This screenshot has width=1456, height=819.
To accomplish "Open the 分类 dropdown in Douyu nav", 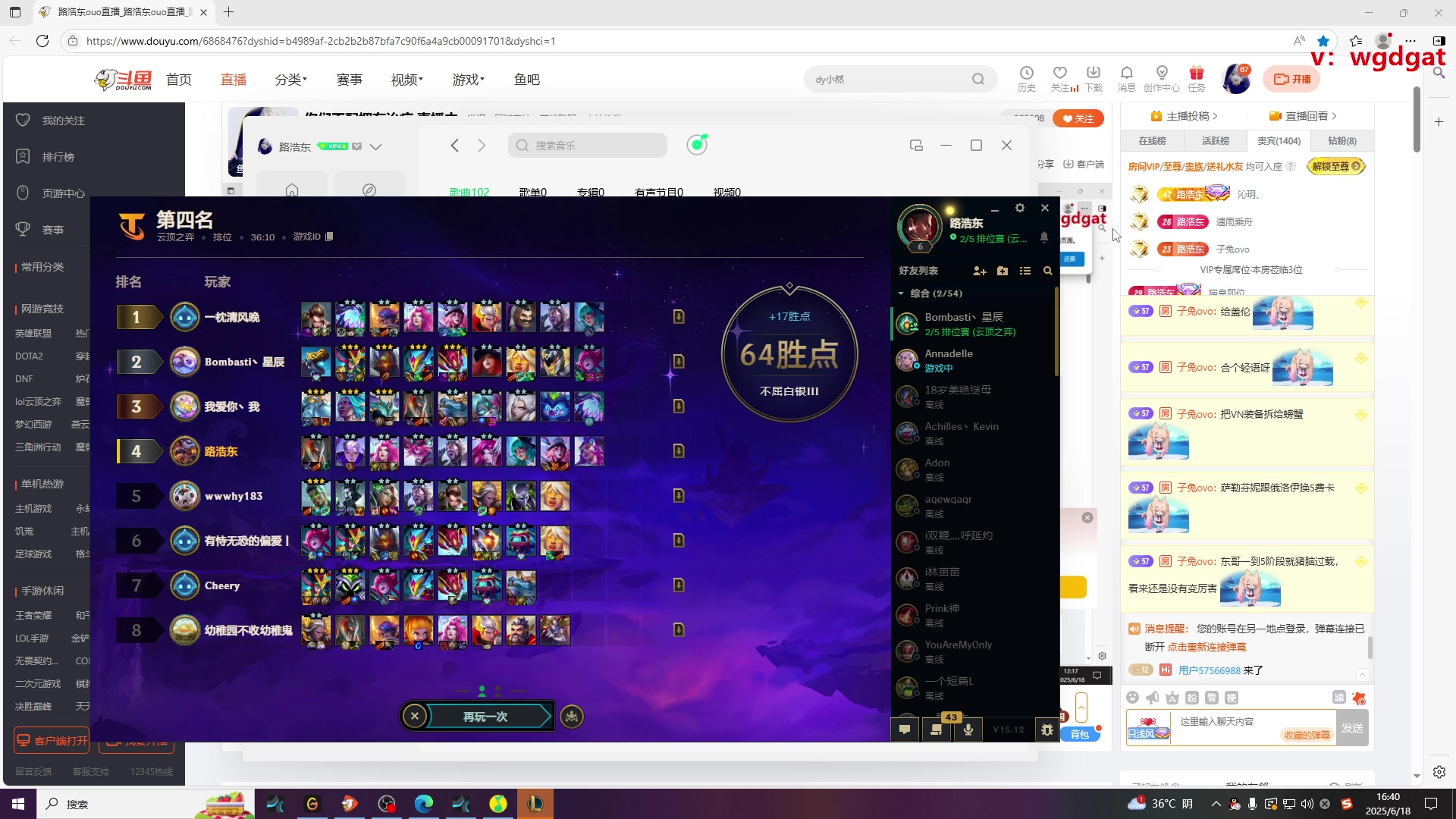I will 291,80.
